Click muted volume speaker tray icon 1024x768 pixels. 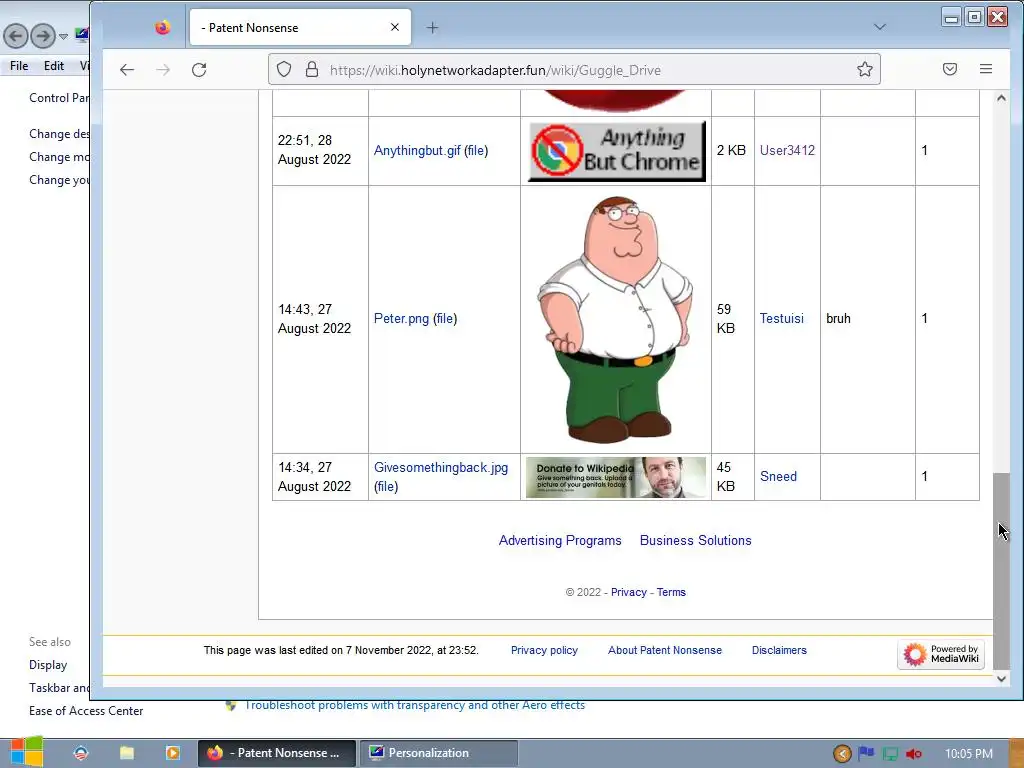pos(914,754)
